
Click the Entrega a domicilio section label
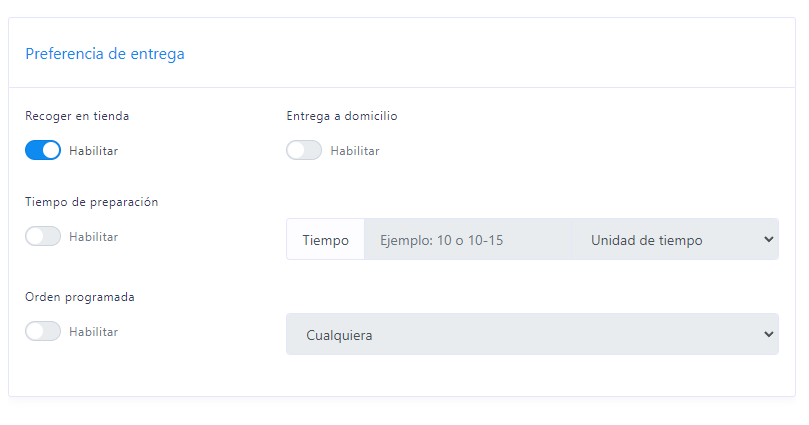pyautogui.click(x=342, y=116)
